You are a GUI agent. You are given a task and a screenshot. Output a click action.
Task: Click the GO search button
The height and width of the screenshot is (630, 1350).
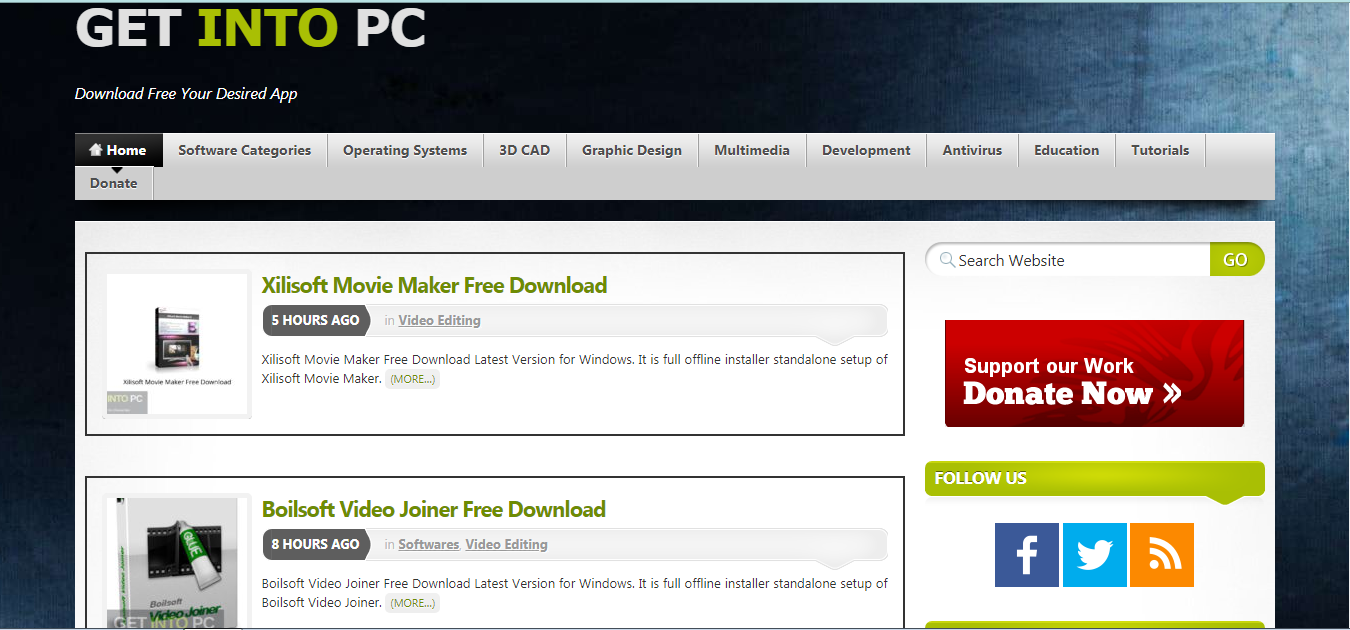click(1236, 260)
